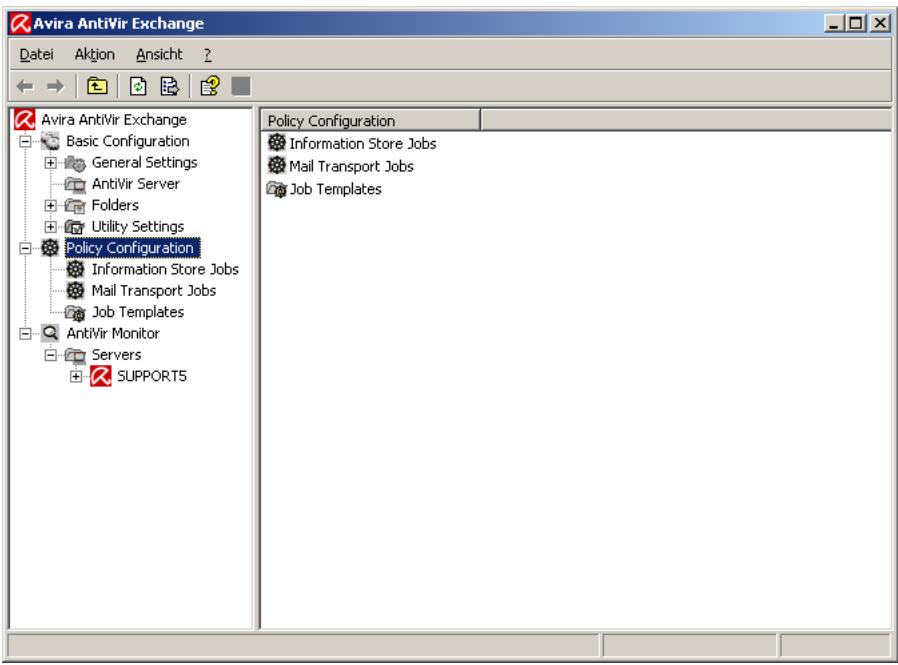The height and width of the screenshot is (665, 898).
Task: Select Mail Transport Jobs tree label
Action: click(x=154, y=291)
